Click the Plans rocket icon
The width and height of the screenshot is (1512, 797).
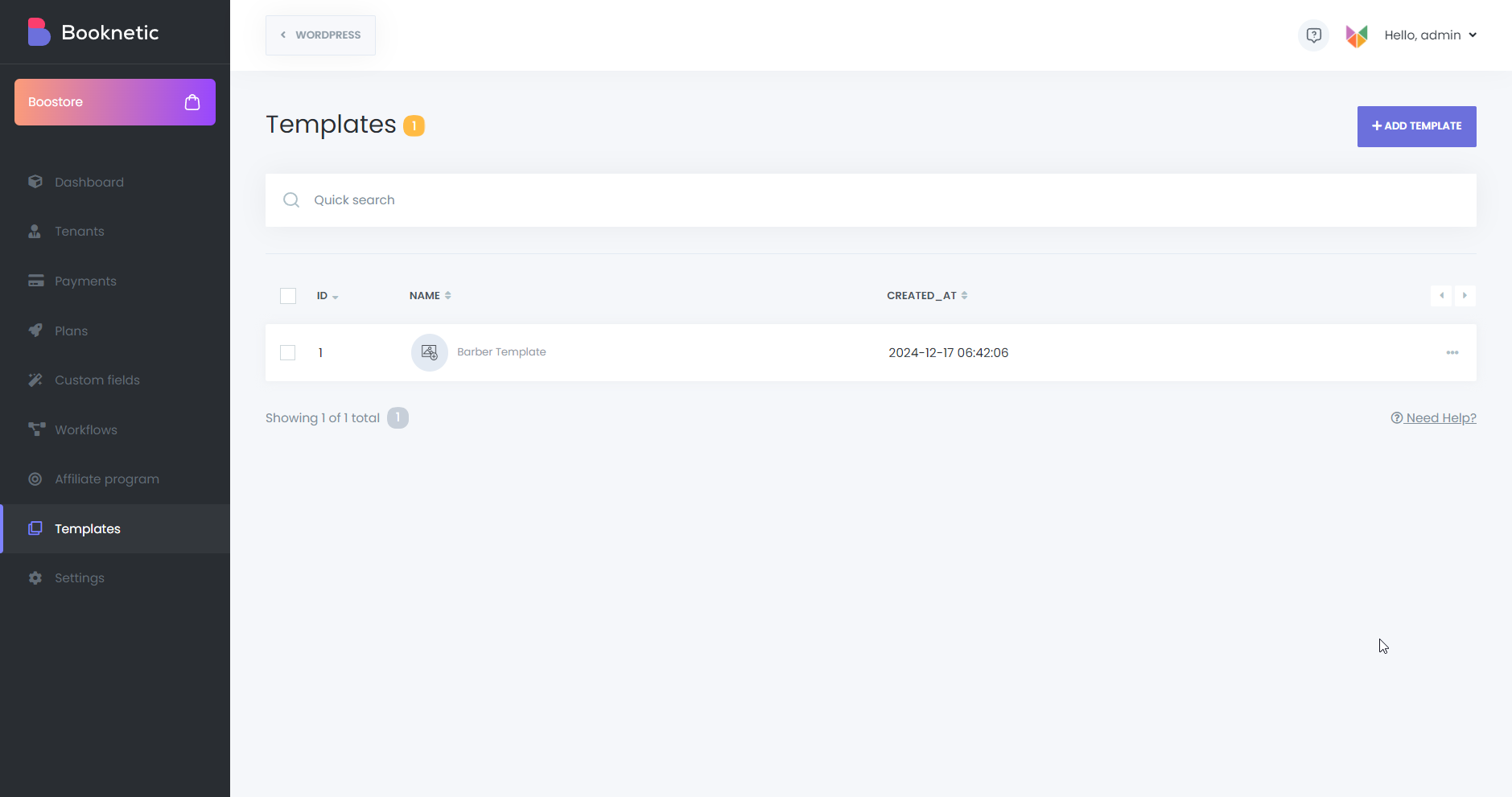(x=35, y=331)
